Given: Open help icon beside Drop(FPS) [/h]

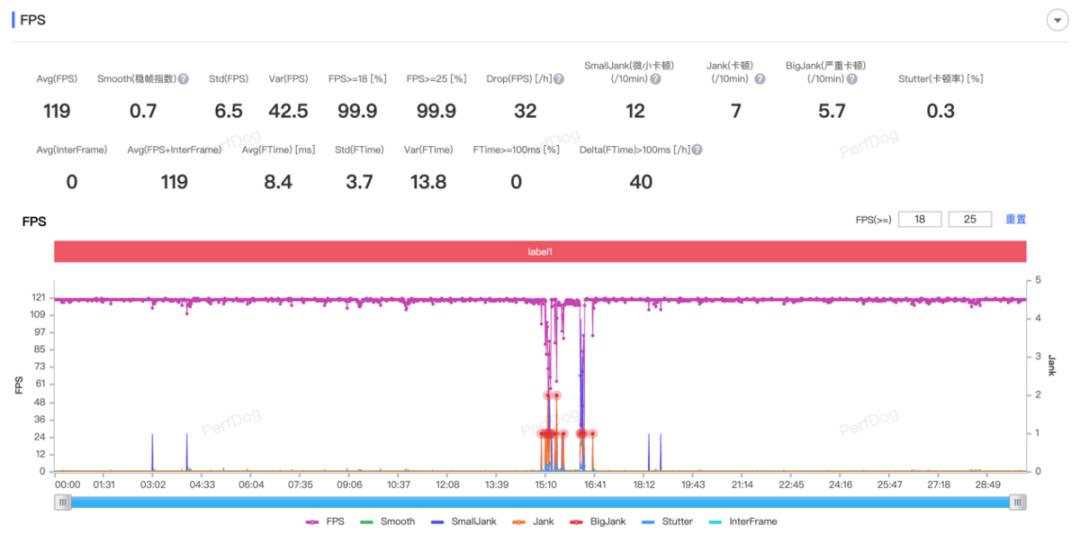Looking at the screenshot, I should pyautogui.click(x=559, y=79).
